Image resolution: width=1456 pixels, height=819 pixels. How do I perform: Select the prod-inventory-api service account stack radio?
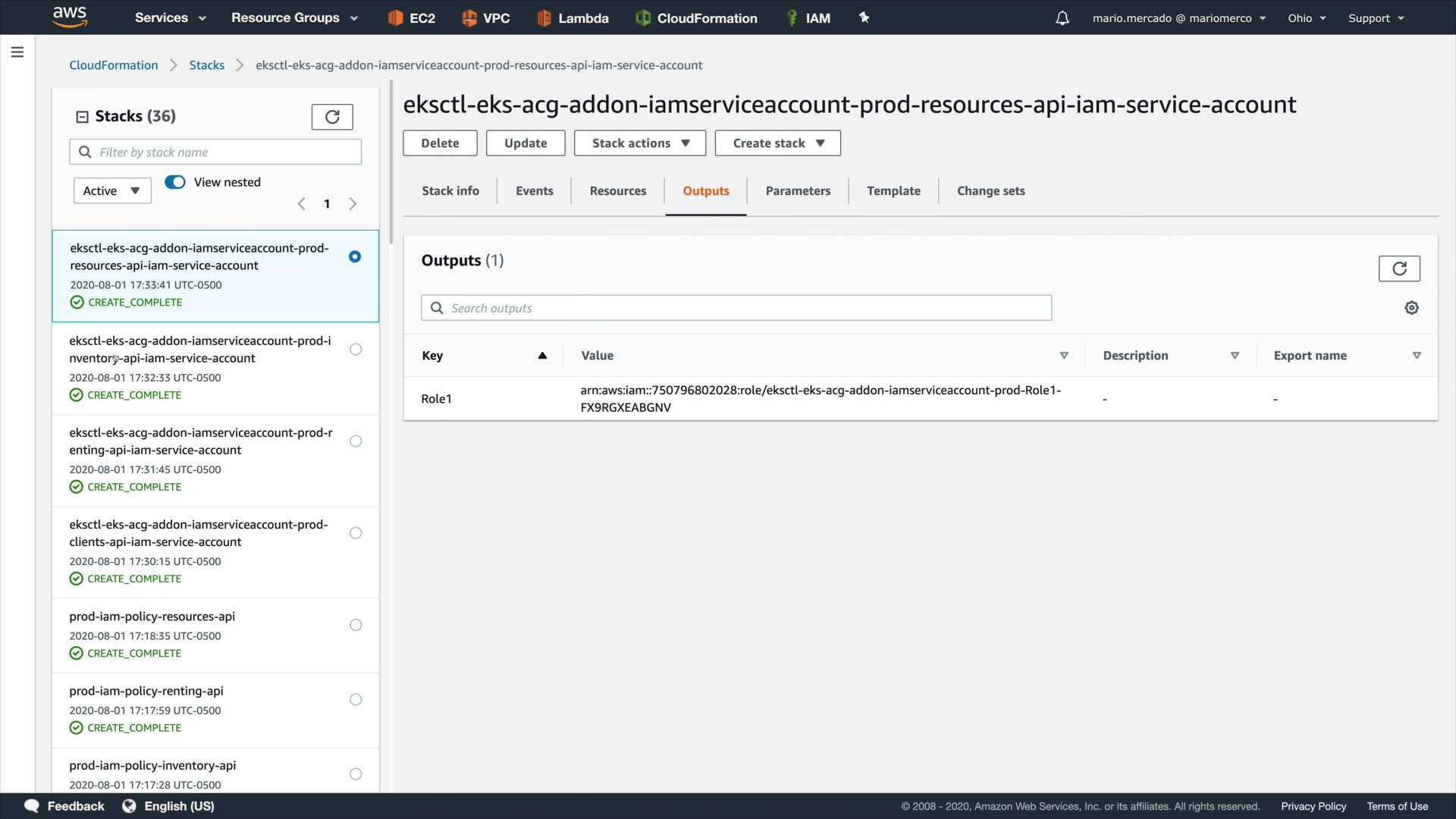tap(356, 350)
